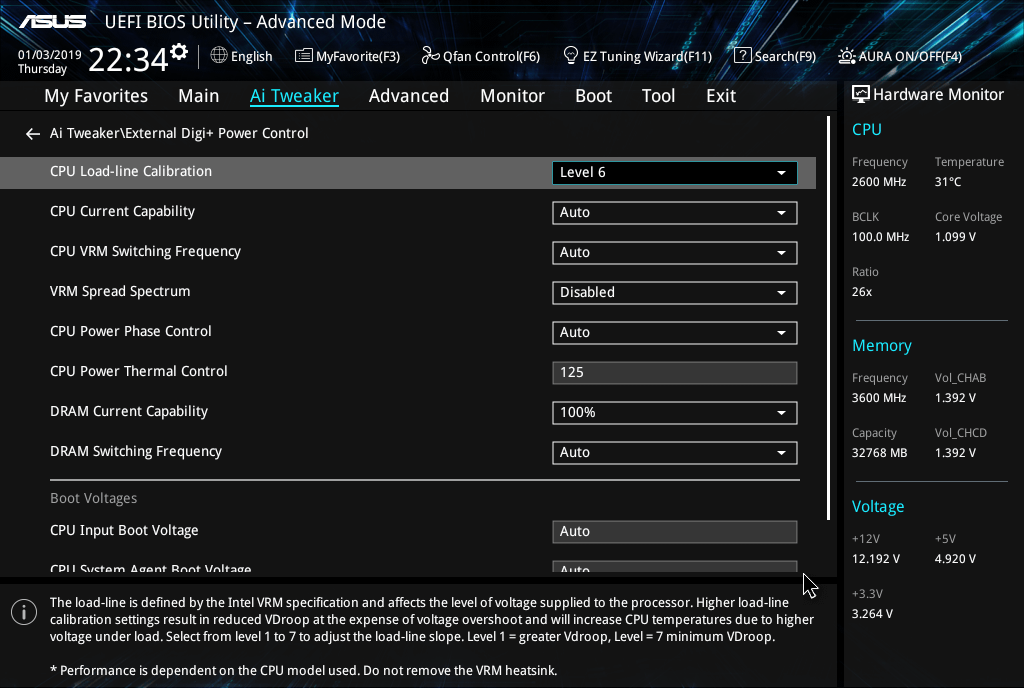The image size is (1024, 688).
Task: Select CPU Current Capability label
Action: point(122,211)
